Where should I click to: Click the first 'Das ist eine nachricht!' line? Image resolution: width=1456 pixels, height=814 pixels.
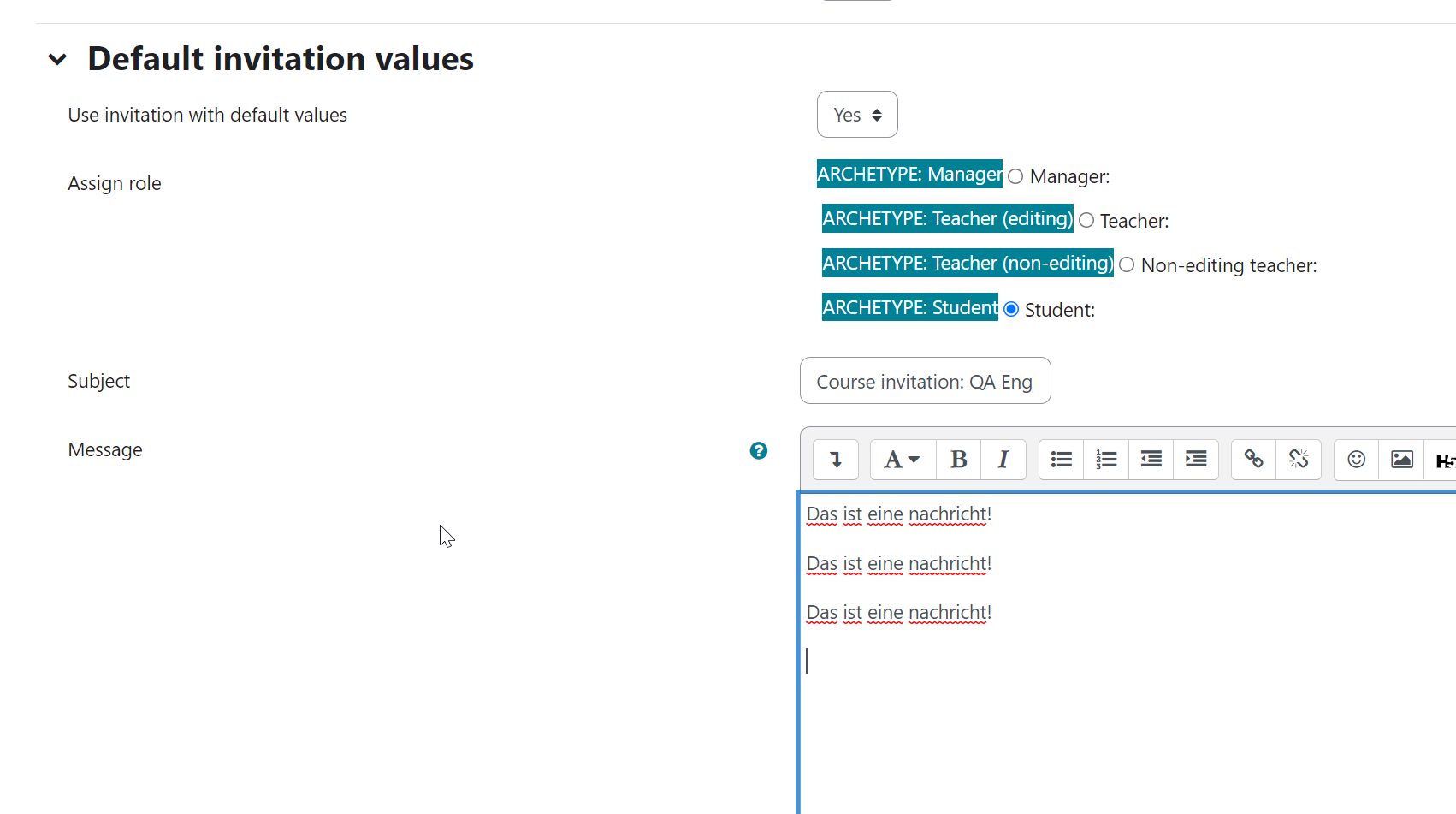pos(899,514)
